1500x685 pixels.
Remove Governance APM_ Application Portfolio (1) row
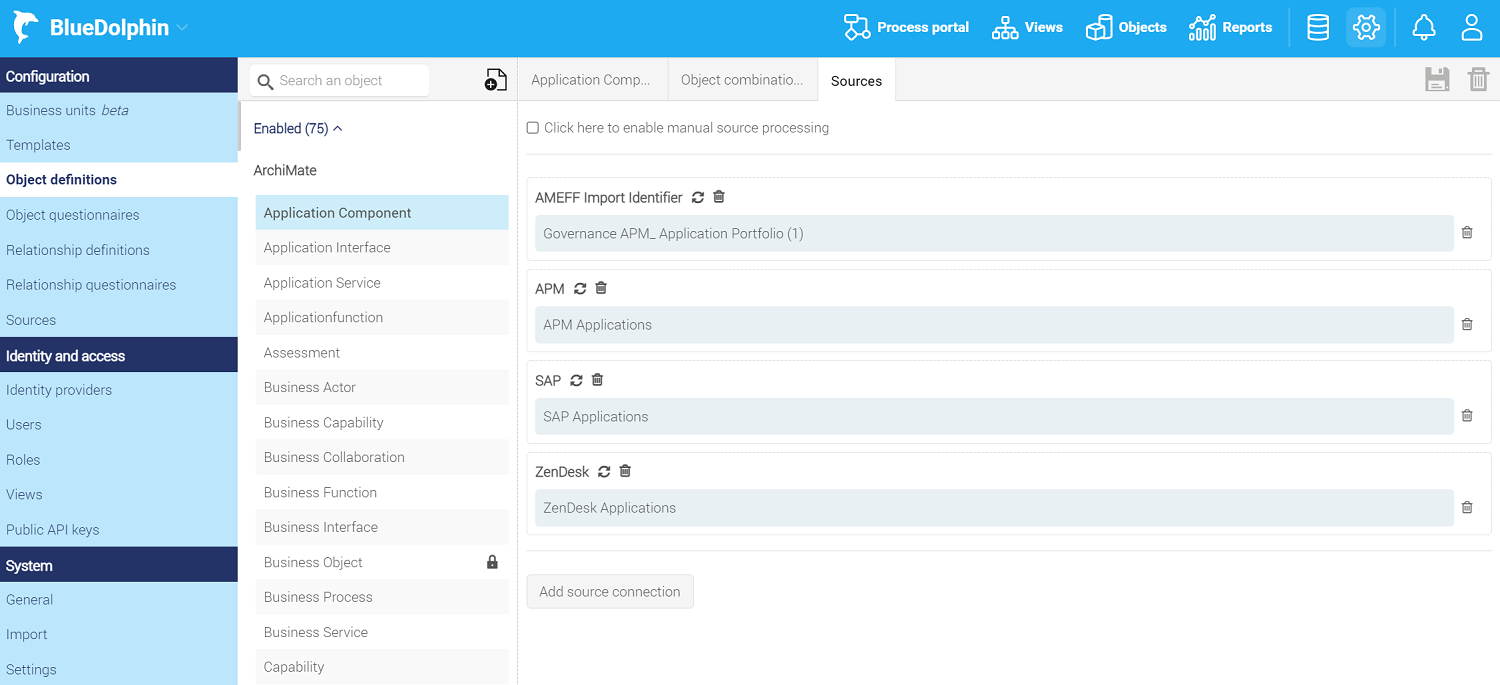click(1467, 233)
